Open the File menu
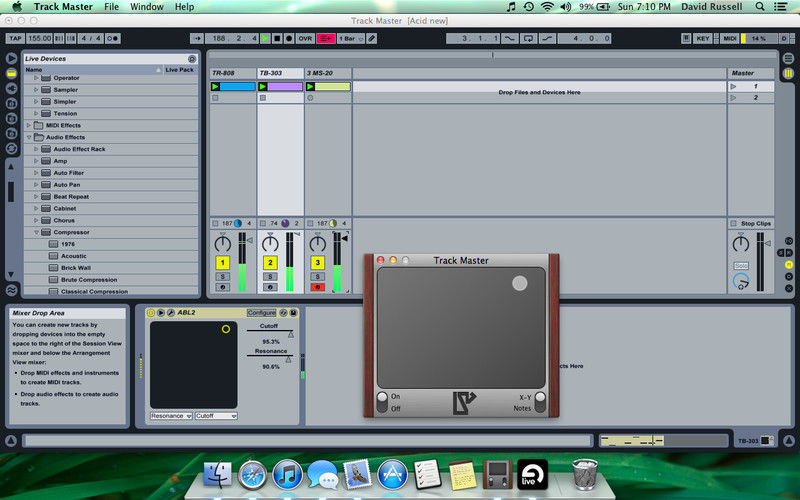 click(111, 7)
